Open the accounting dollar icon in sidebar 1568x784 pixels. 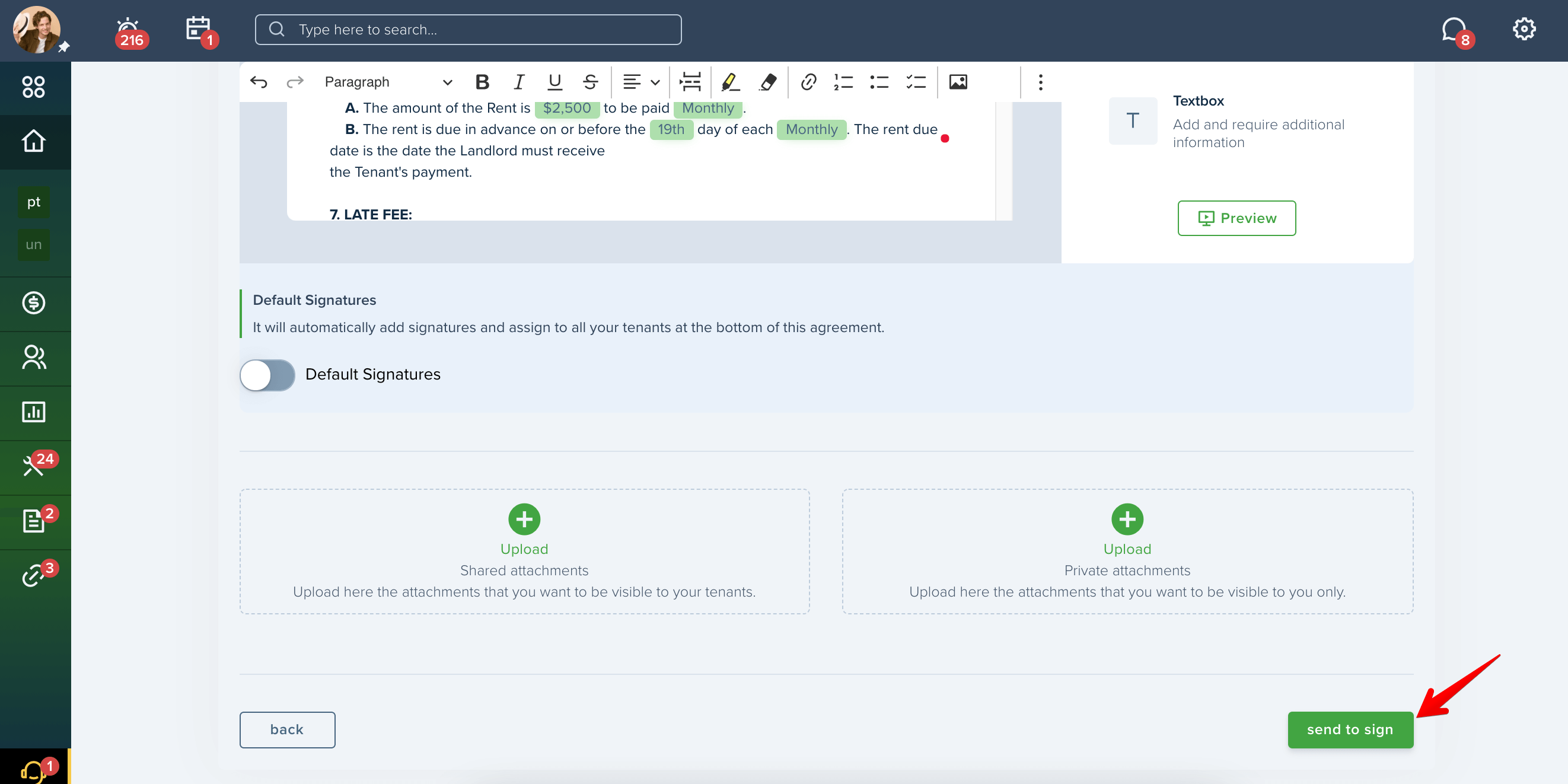coord(33,302)
